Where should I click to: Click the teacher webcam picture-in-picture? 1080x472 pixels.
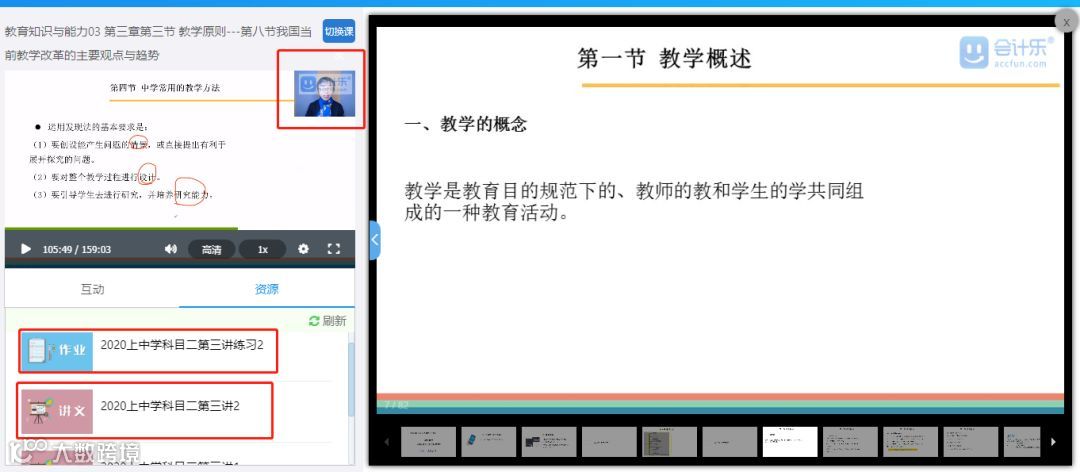(324, 93)
